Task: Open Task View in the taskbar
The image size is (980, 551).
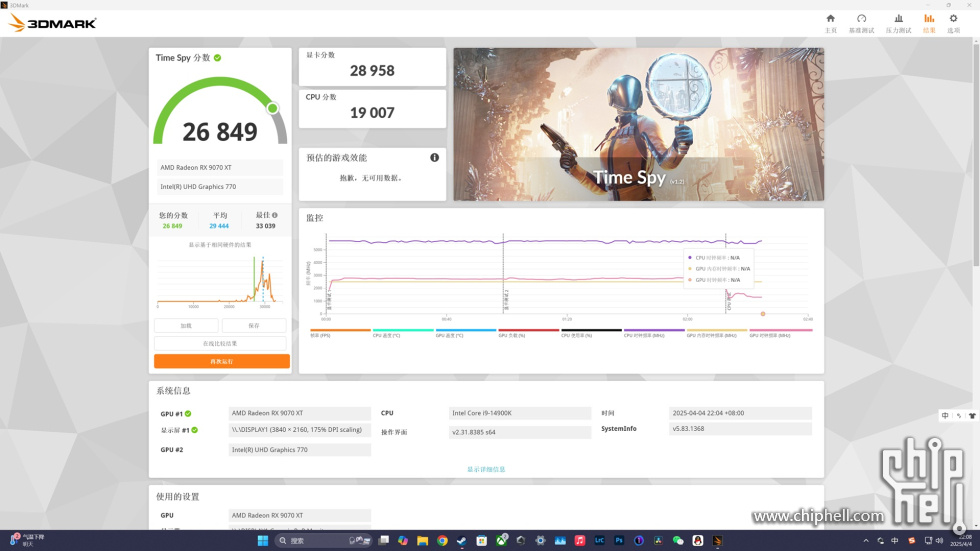Action: point(384,540)
